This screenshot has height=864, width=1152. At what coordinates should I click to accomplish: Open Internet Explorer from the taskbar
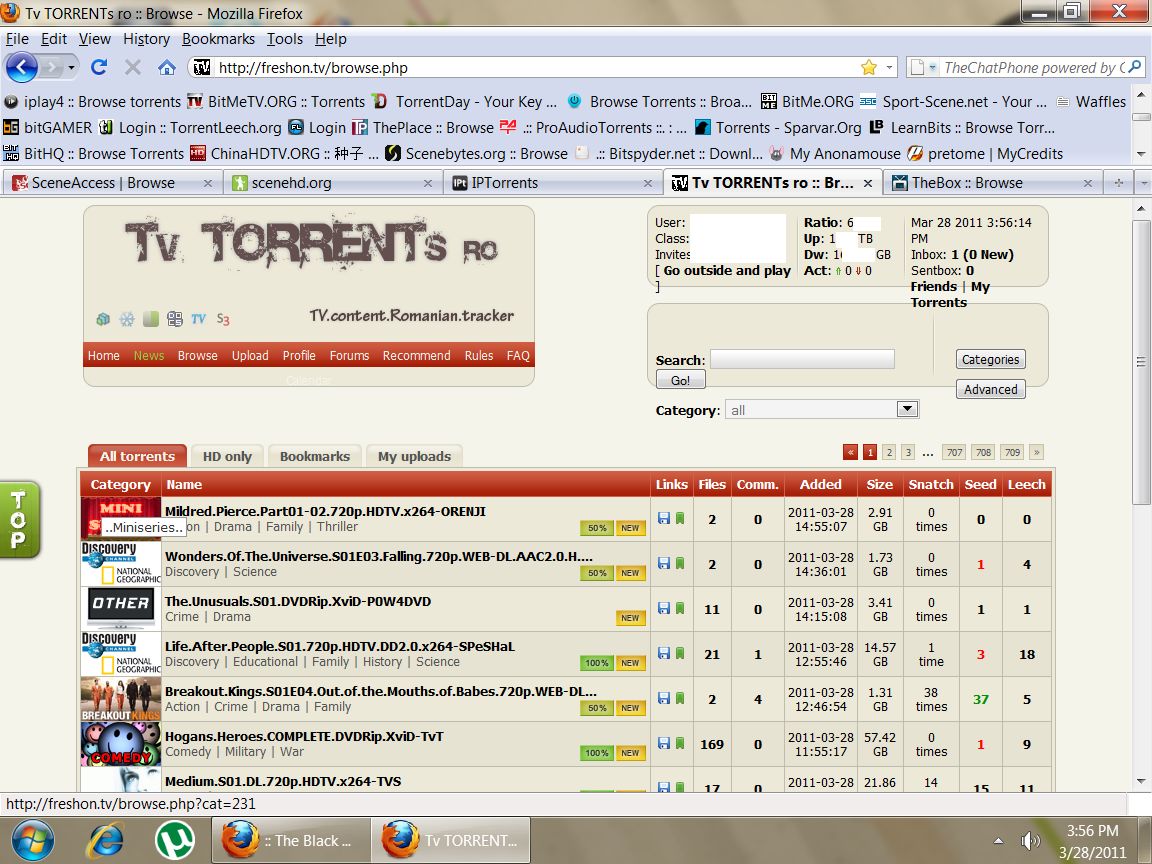click(x=106, y=840)
